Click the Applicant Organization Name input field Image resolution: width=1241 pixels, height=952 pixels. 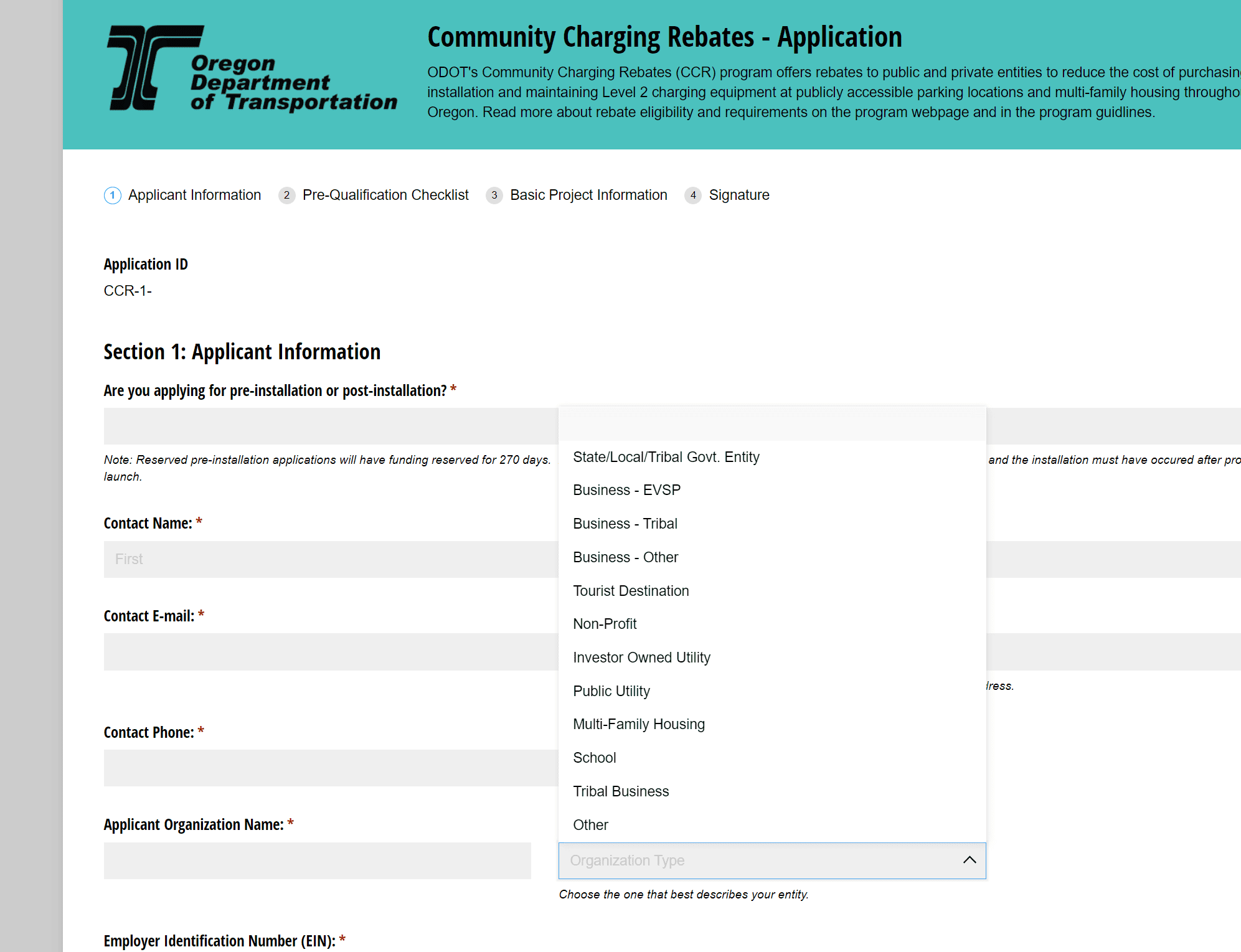[318, 860]
